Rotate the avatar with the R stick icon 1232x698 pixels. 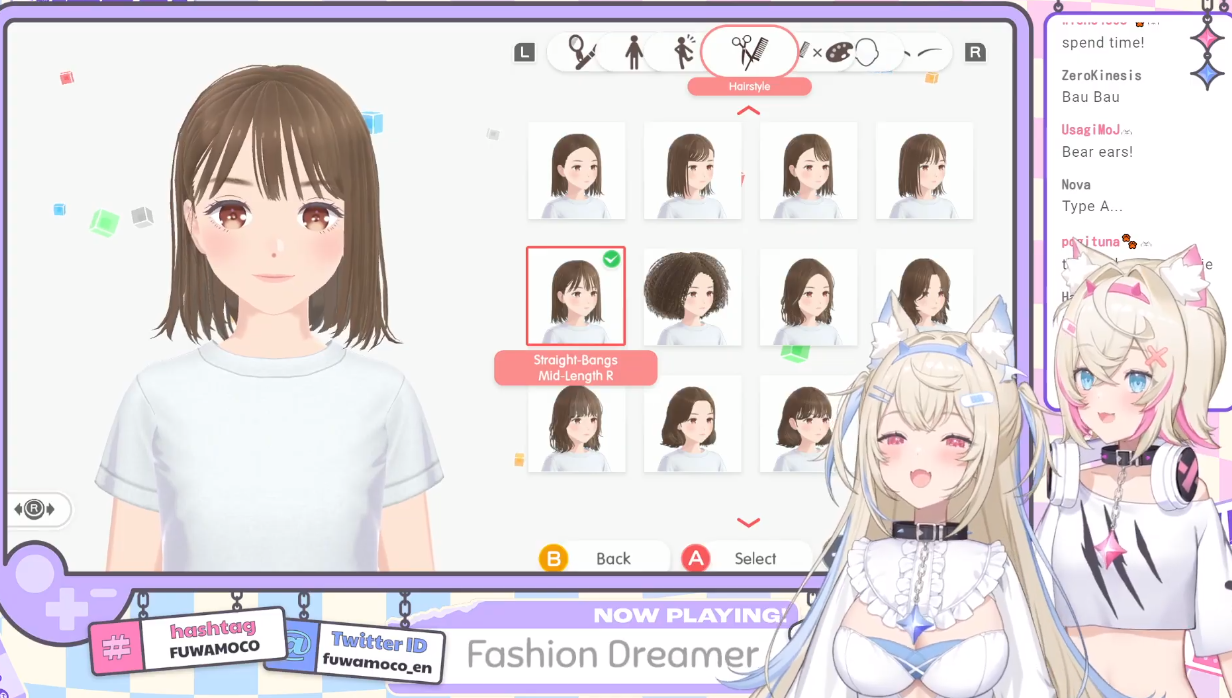35,509
